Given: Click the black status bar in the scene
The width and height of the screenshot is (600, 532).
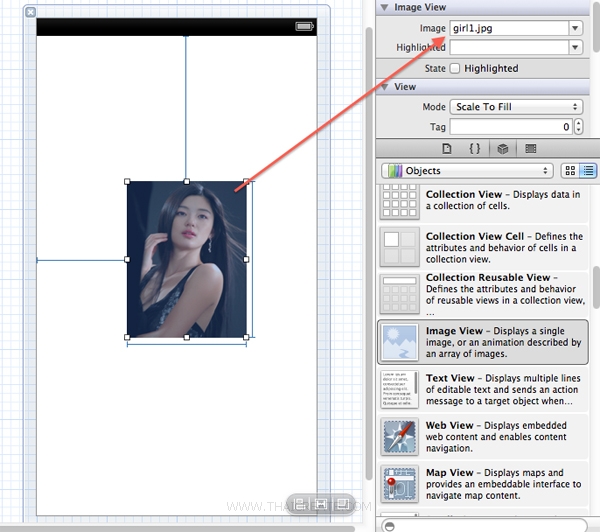Looking at the screenshot, I should coord(177,27).
